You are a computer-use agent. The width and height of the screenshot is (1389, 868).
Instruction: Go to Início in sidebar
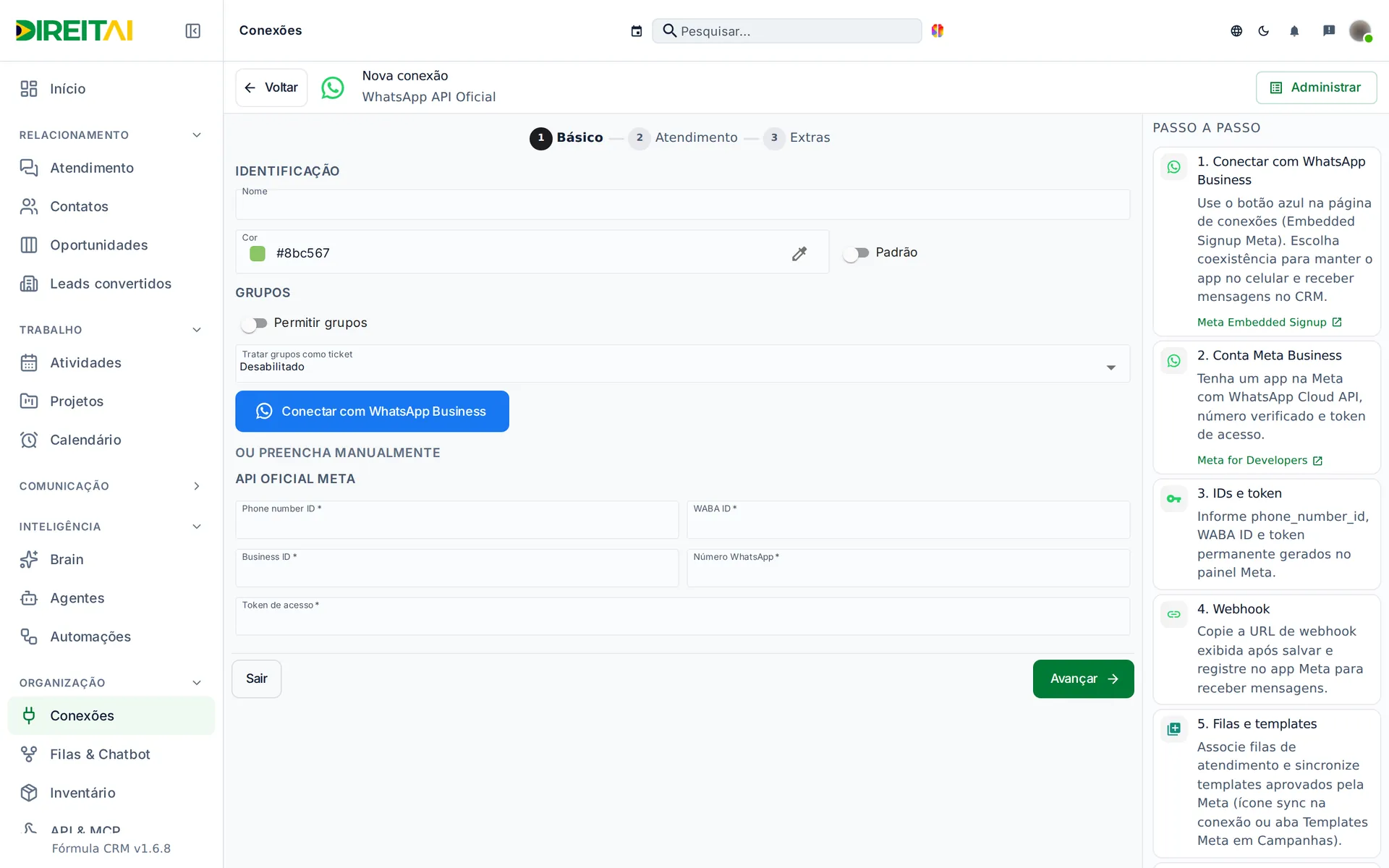(111, 88)
